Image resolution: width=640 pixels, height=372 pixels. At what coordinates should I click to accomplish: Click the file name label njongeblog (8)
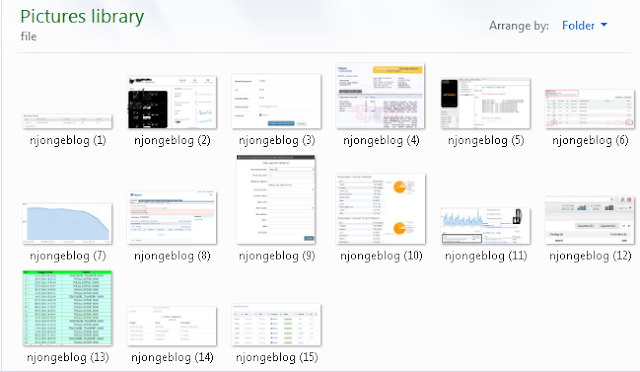(x=172, y=256)
